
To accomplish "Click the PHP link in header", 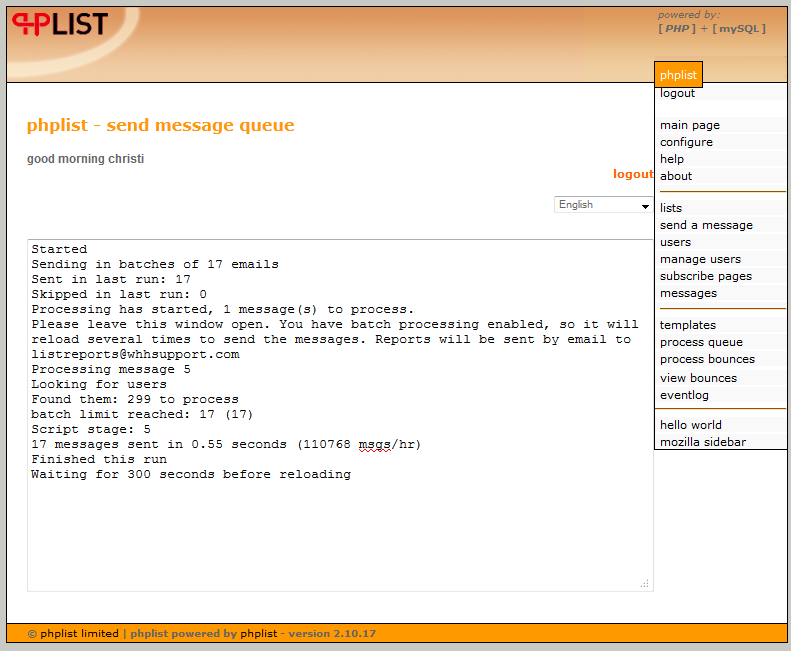I will [677, 29].
